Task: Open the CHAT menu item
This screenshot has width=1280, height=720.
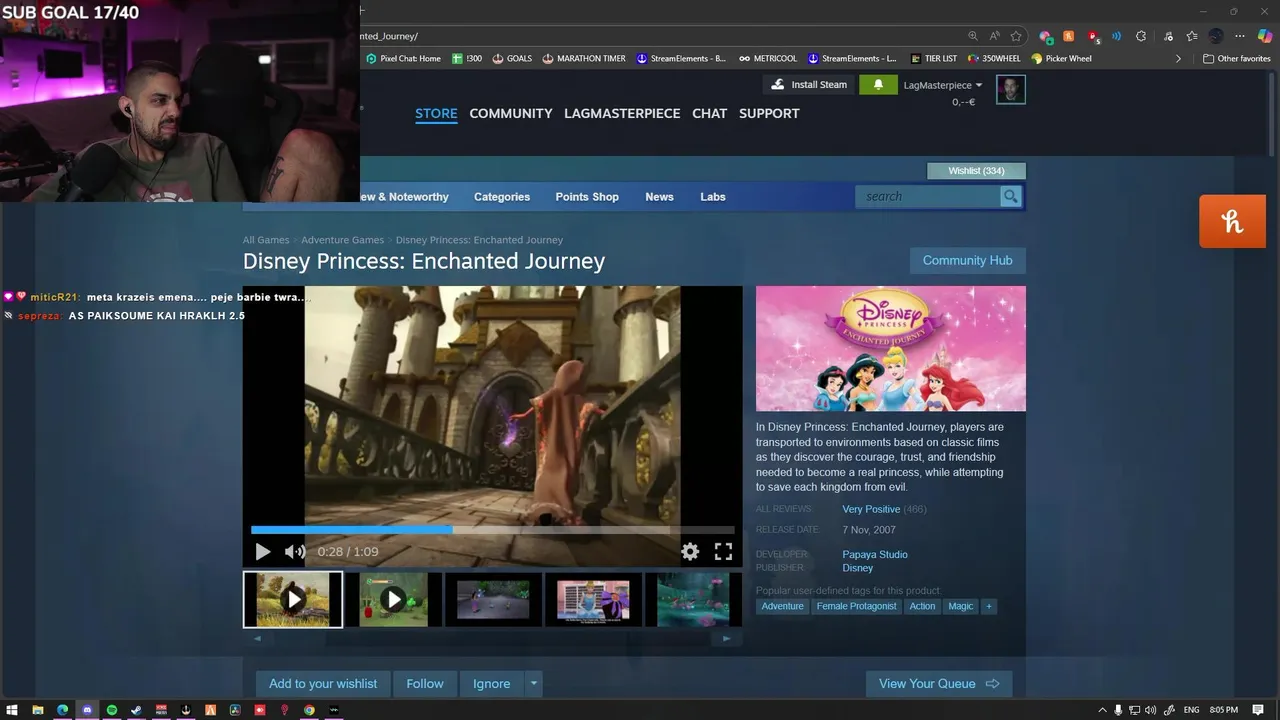Action: pos(709,113)
